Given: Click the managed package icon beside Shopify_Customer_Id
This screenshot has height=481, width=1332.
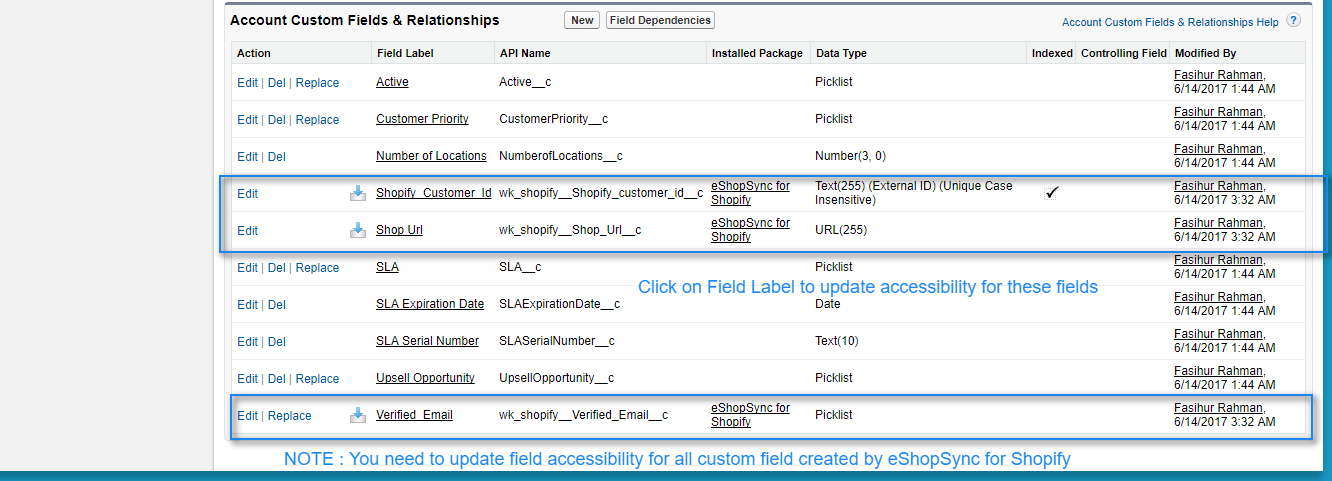Looking at the screenshot, I should point(358,194).
